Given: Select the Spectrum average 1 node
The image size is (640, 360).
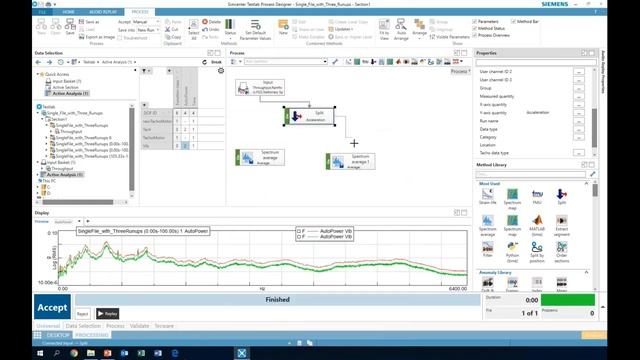Looking at the screenshot, I should coord(351,162).
